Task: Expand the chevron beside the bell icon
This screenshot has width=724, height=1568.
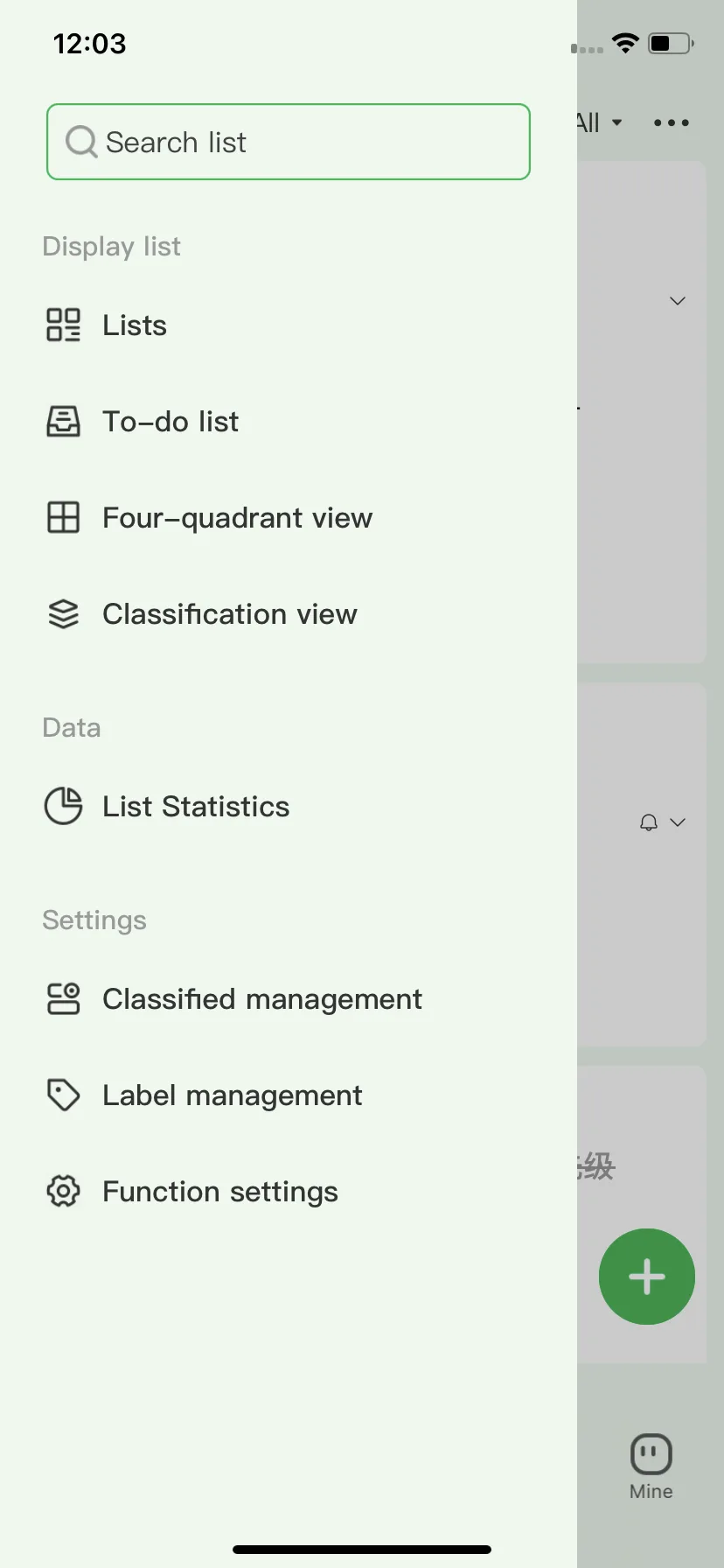Action: pyautogui.click(x=678, y=822)
